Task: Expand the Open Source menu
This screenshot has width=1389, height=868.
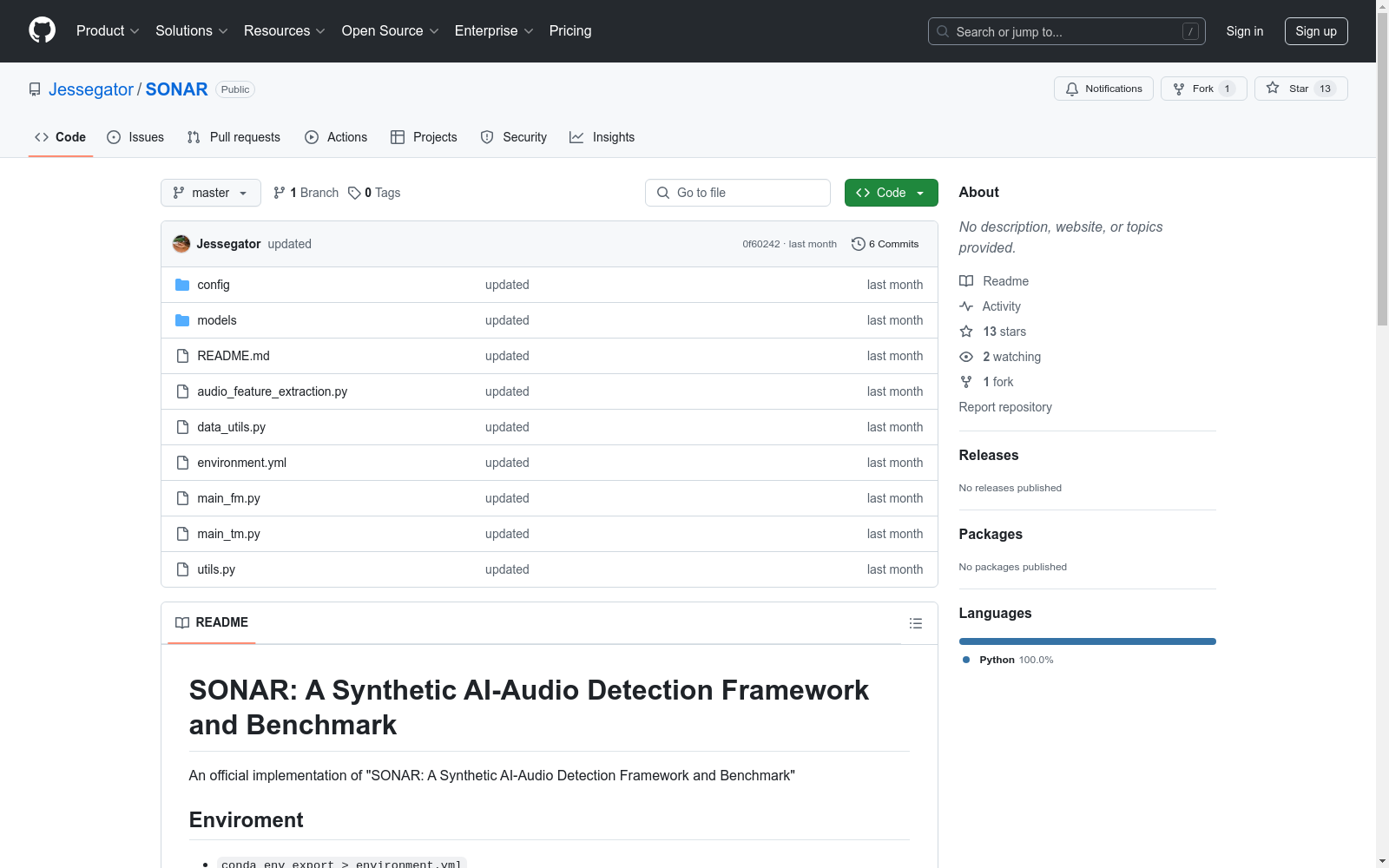Action: 391,30
